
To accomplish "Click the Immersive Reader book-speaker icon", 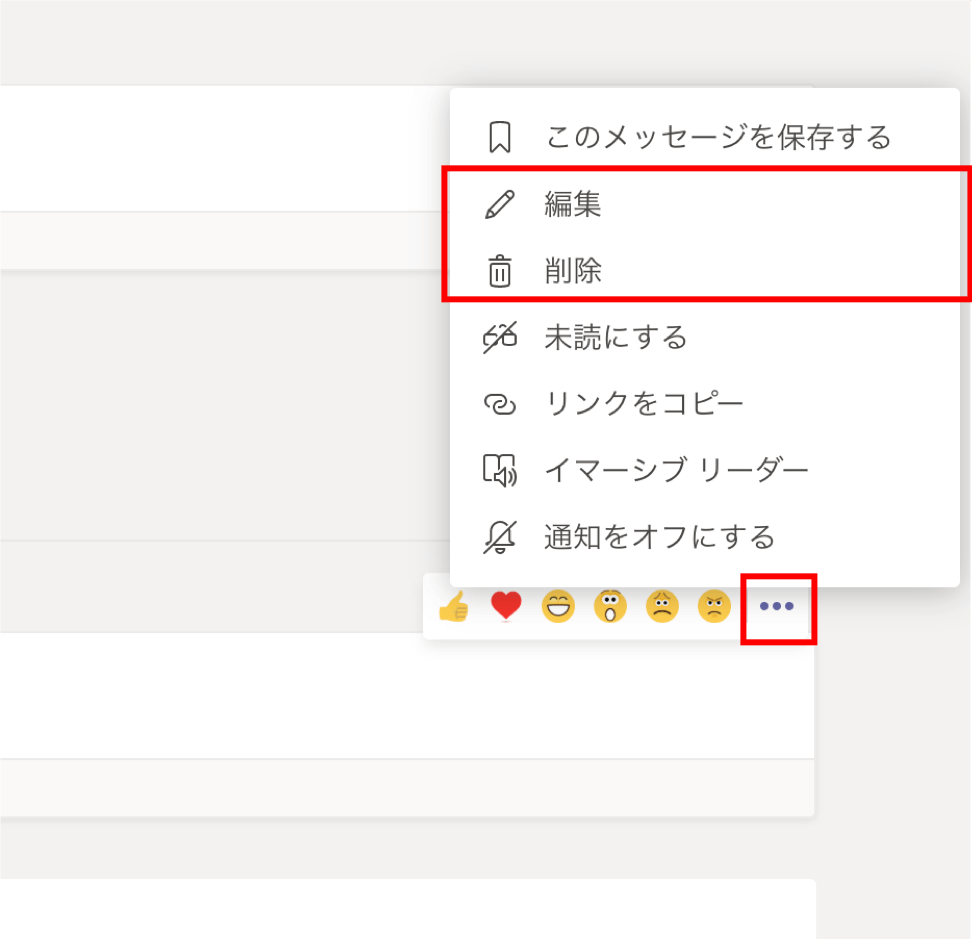I will pos(499,470).
